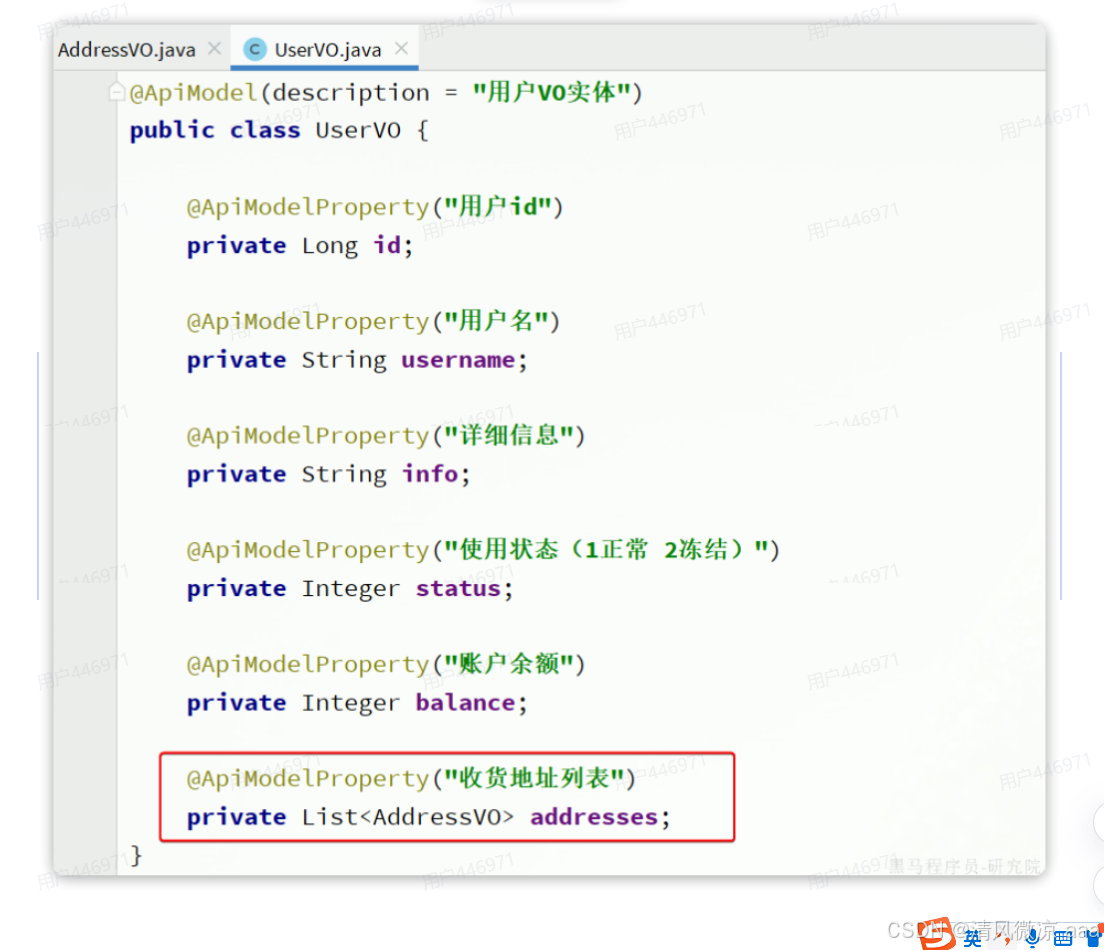Click the closing brace of the class
This screenshot has width=1104, height=950.
pyautogui.click(x=137, y=855)
